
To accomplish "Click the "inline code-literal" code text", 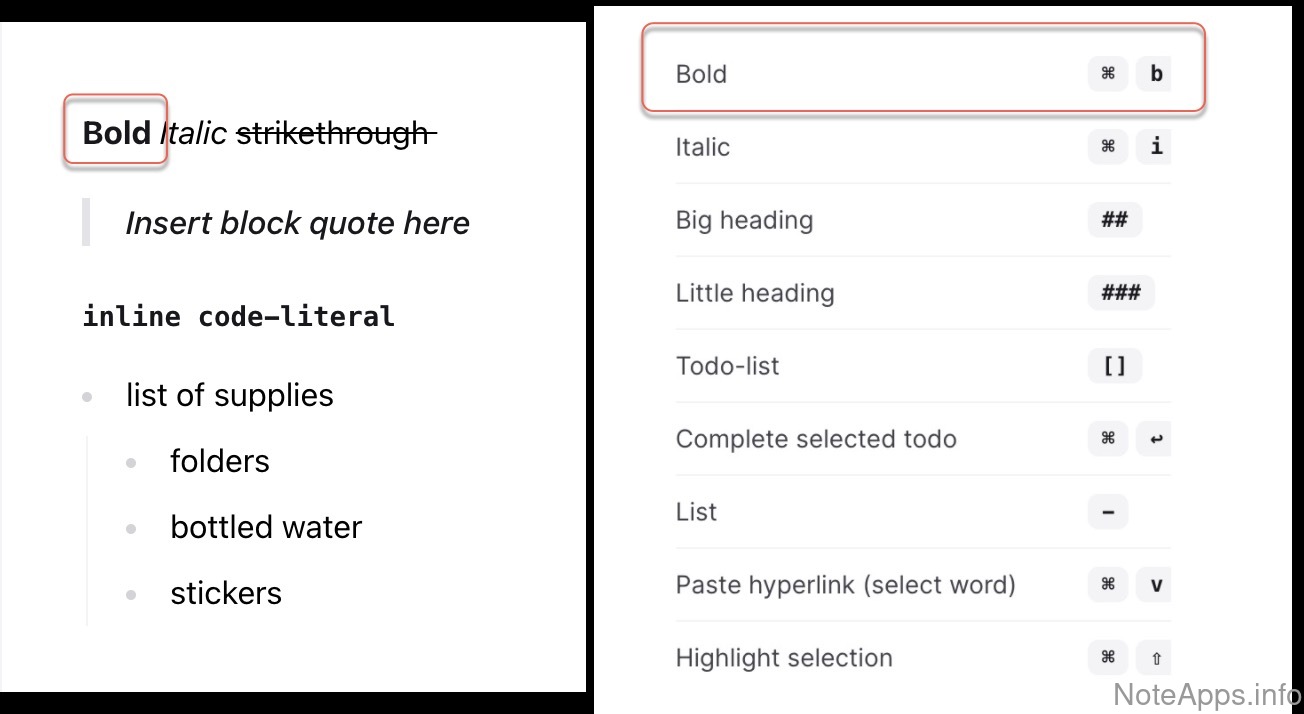I will tap(238, 317).
